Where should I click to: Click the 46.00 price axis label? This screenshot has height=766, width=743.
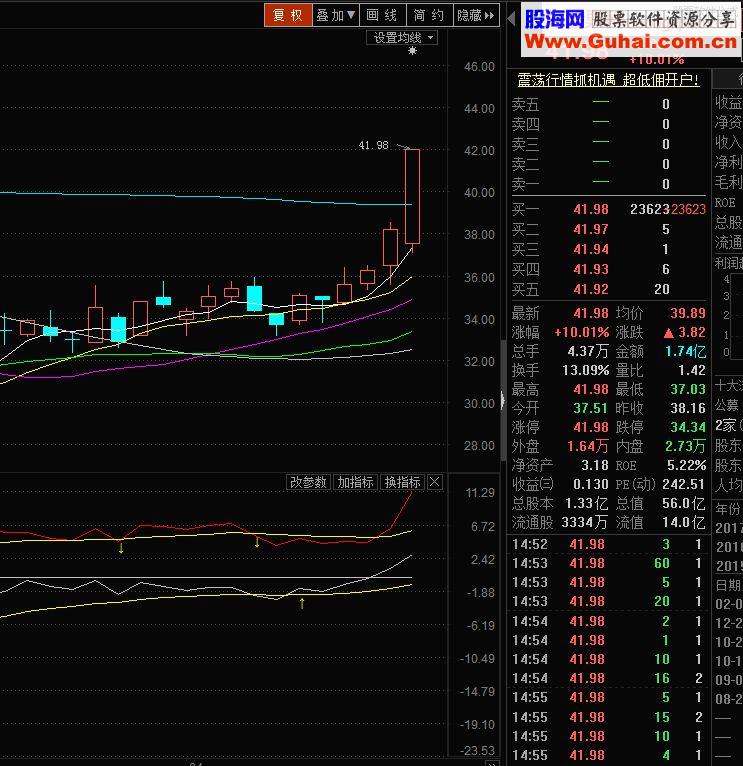pyautogui.click(x=479, y=67)
